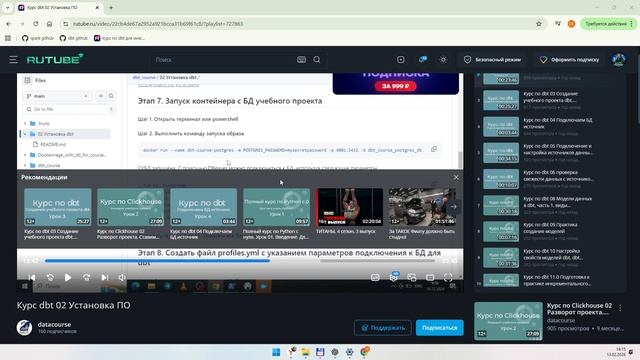Mute the player volume
Image resolution: width=640 pixels, height=360 pixels.
coord(122,278)
